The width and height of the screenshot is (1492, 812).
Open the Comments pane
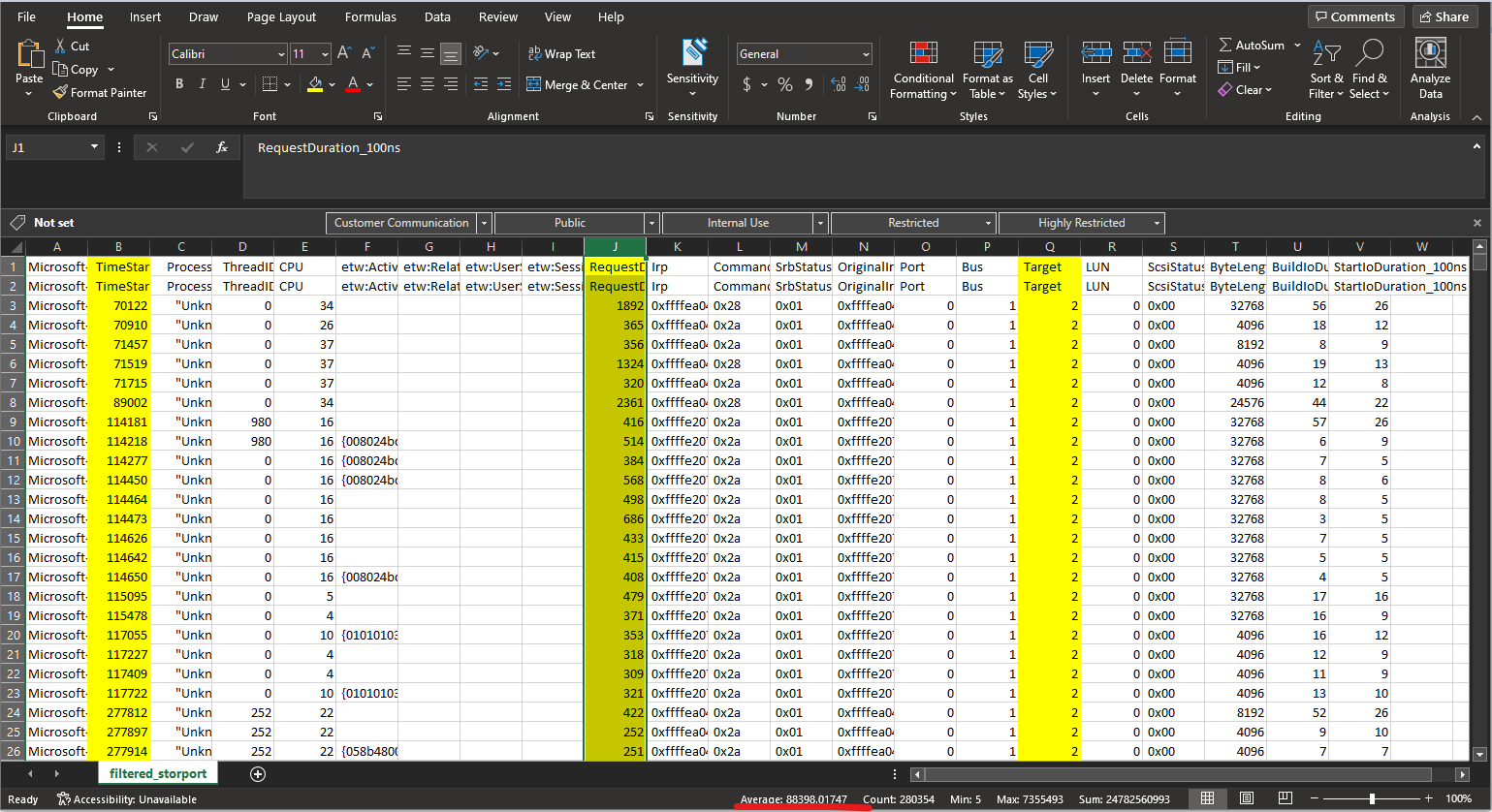click(x=1355, y=16)
